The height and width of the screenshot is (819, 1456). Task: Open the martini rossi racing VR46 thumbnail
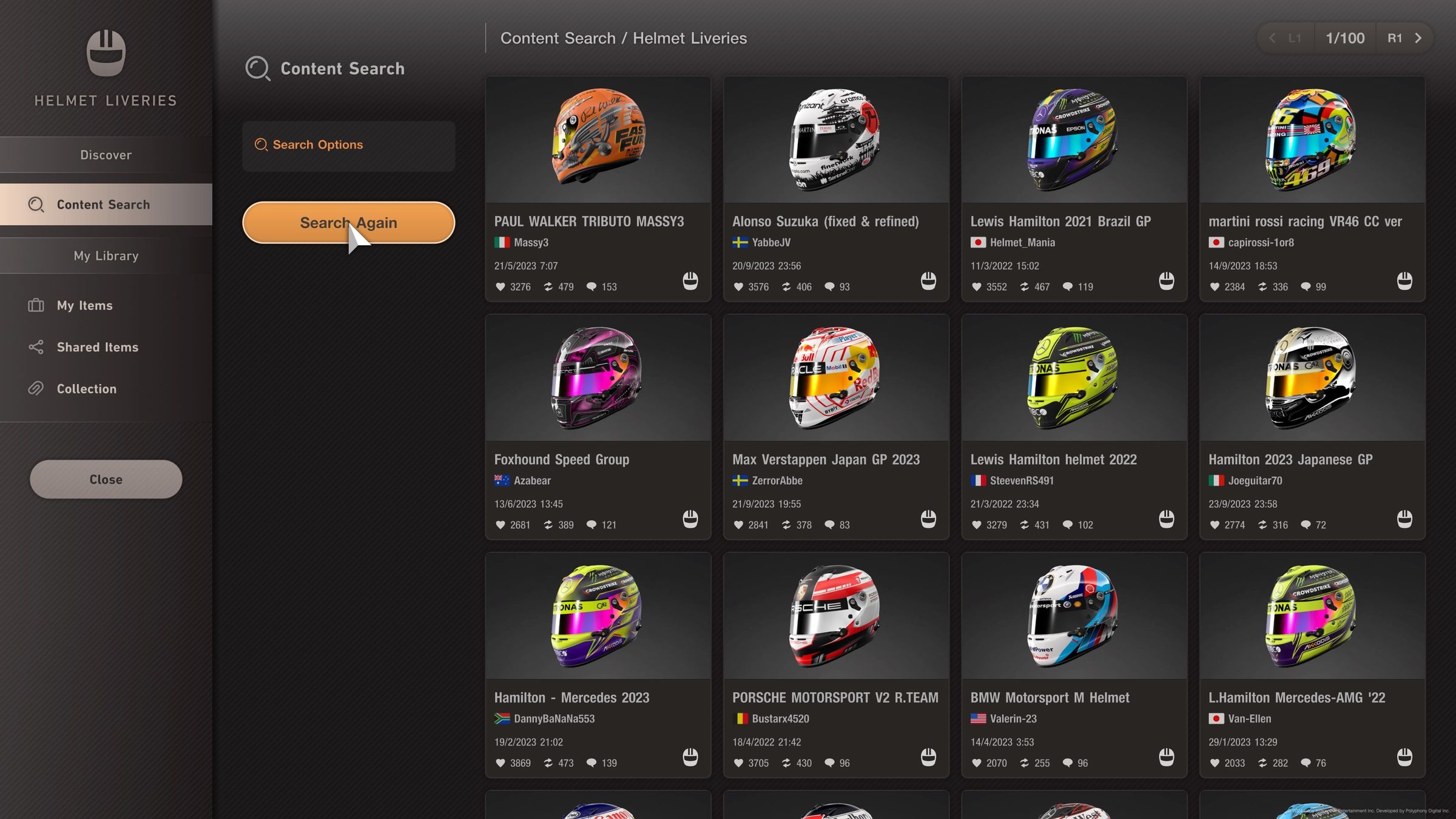click(x=1312, y=140)
